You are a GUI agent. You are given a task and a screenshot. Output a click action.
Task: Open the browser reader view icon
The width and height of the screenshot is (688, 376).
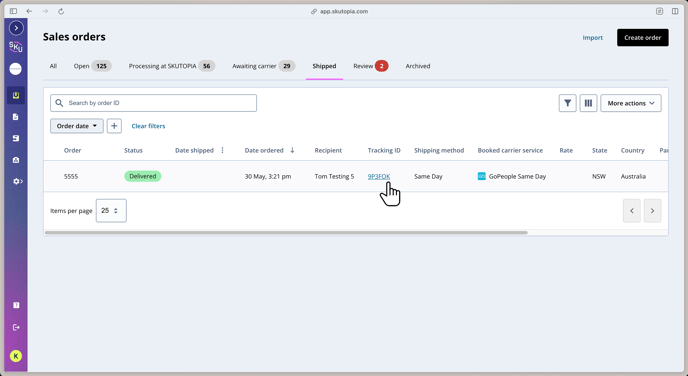659,11
